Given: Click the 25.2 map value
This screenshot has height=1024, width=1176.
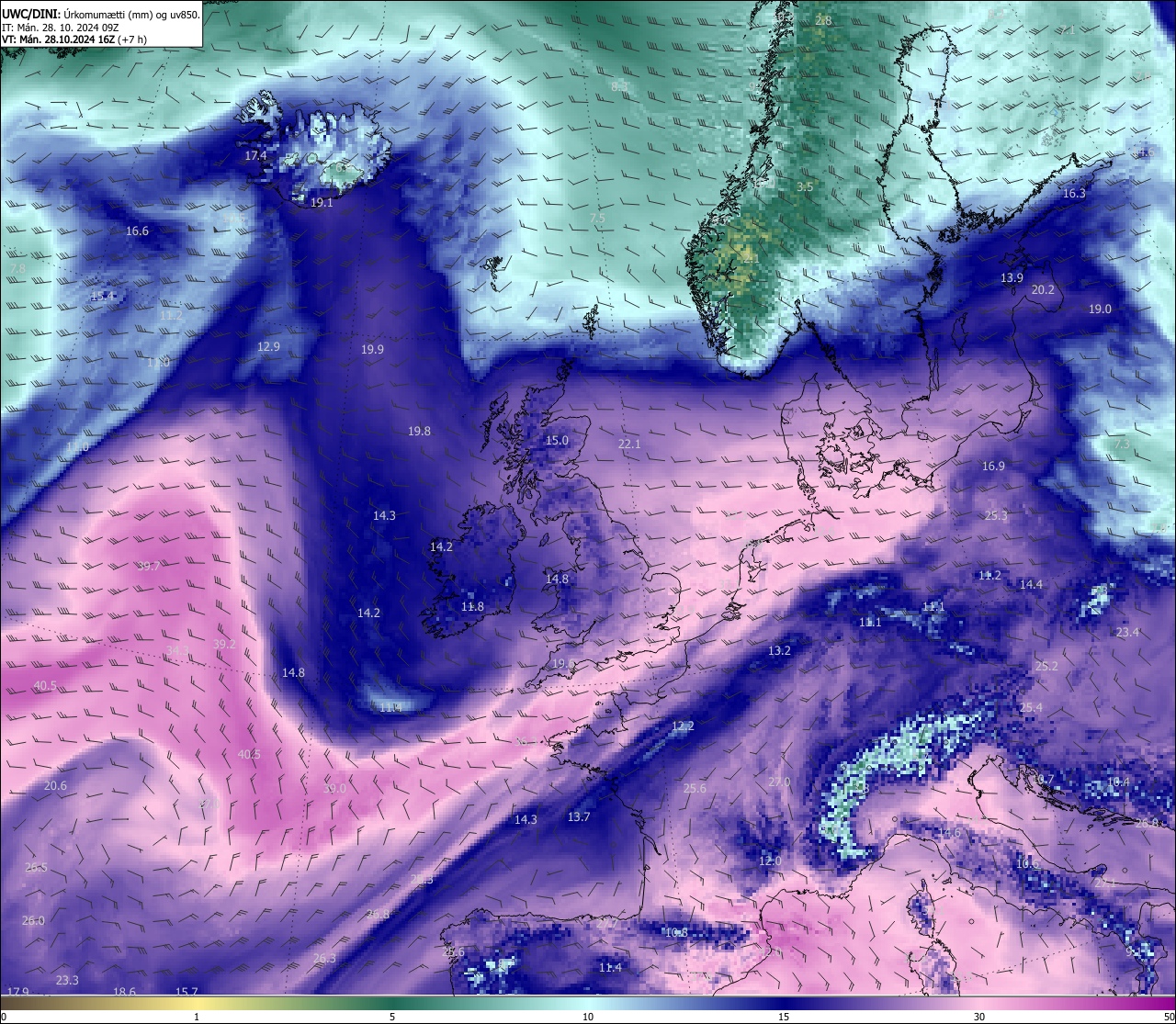Looking at the screenshot, I should click(x=1046, y=667).
